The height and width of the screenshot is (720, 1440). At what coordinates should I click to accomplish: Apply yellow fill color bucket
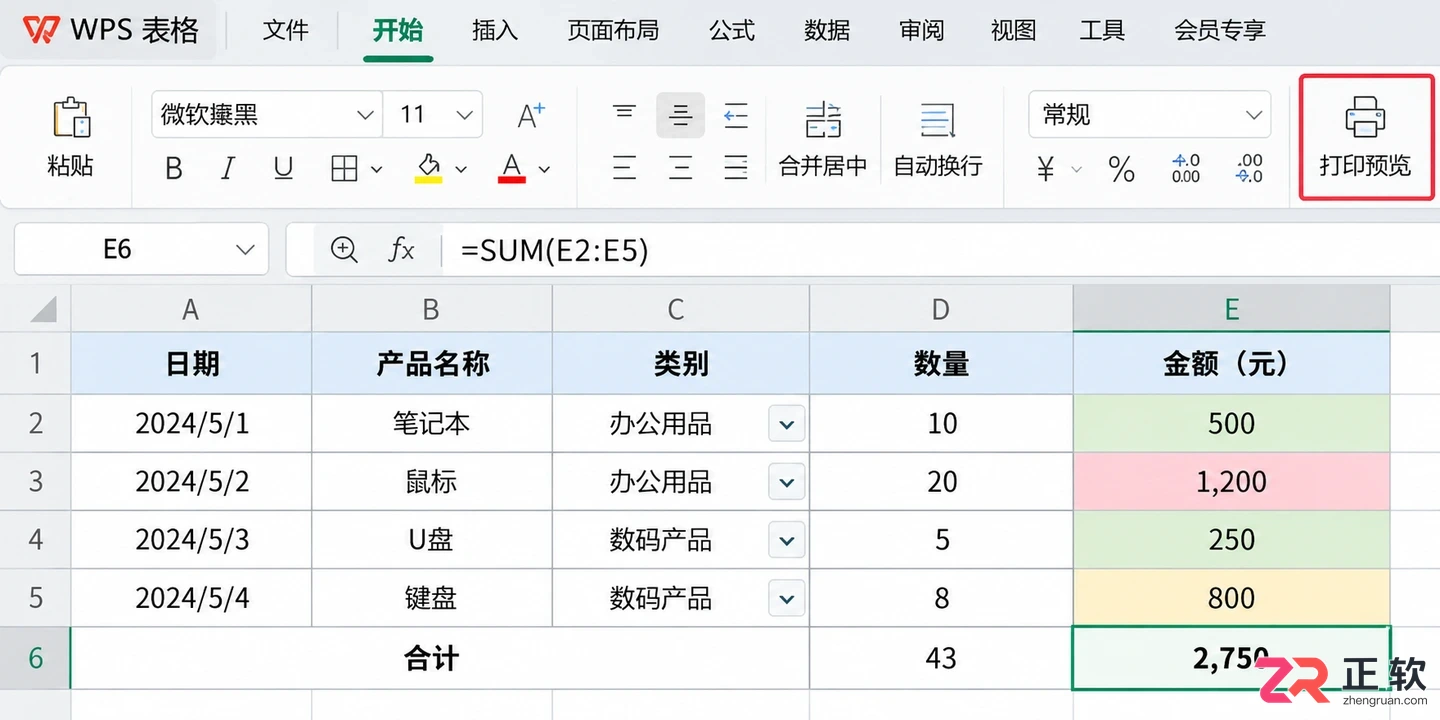tap(428, 168)
